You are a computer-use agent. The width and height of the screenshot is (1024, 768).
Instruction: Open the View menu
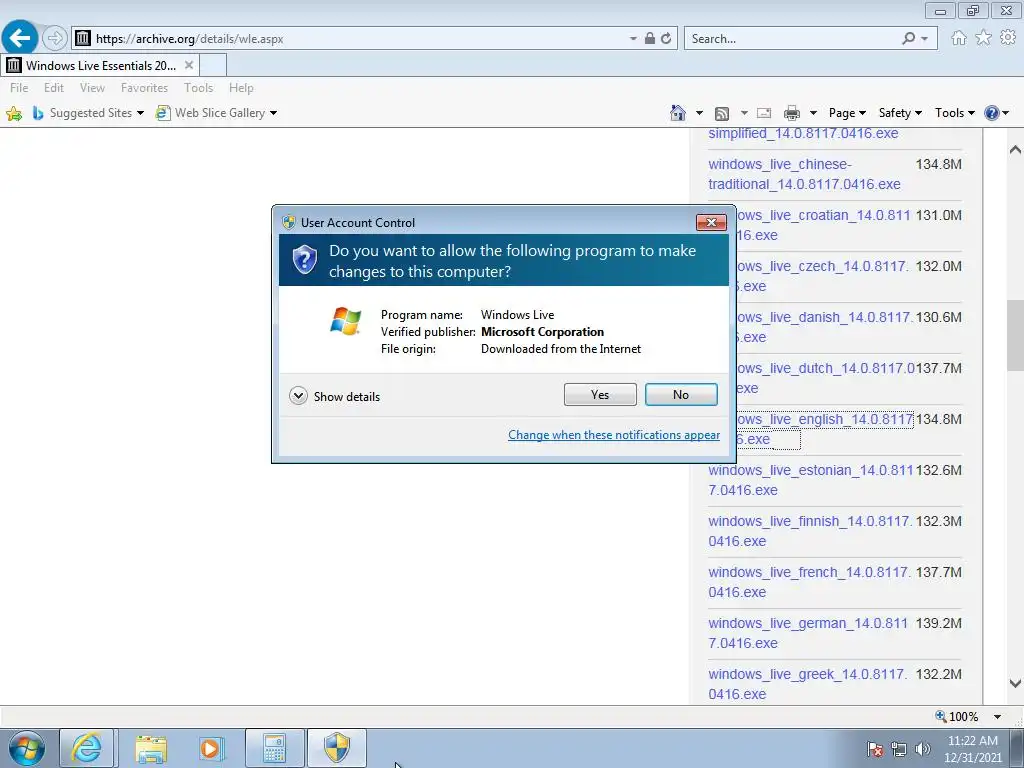[x=92, y=88]
